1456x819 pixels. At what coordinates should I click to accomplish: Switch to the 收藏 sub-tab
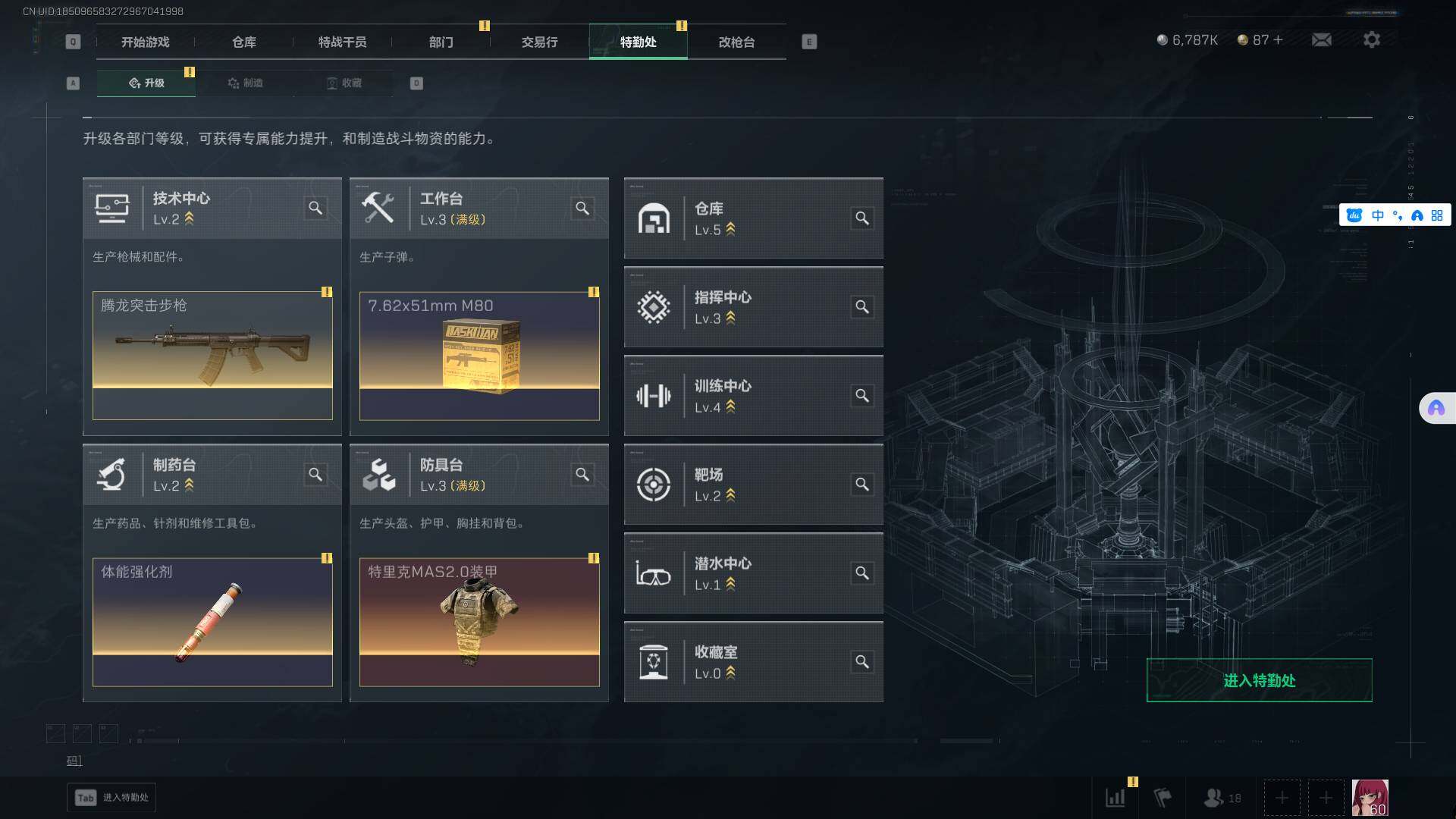[344, 83]
